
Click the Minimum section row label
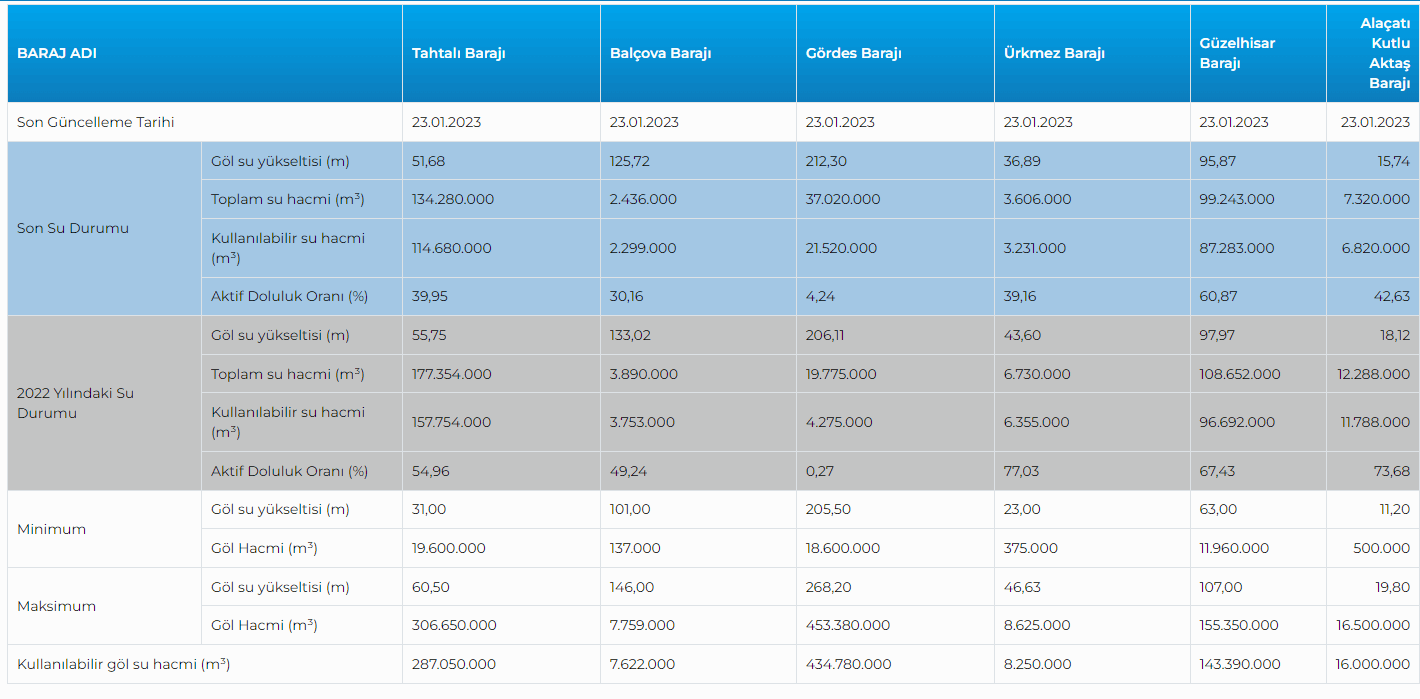(x=52, y=529)
